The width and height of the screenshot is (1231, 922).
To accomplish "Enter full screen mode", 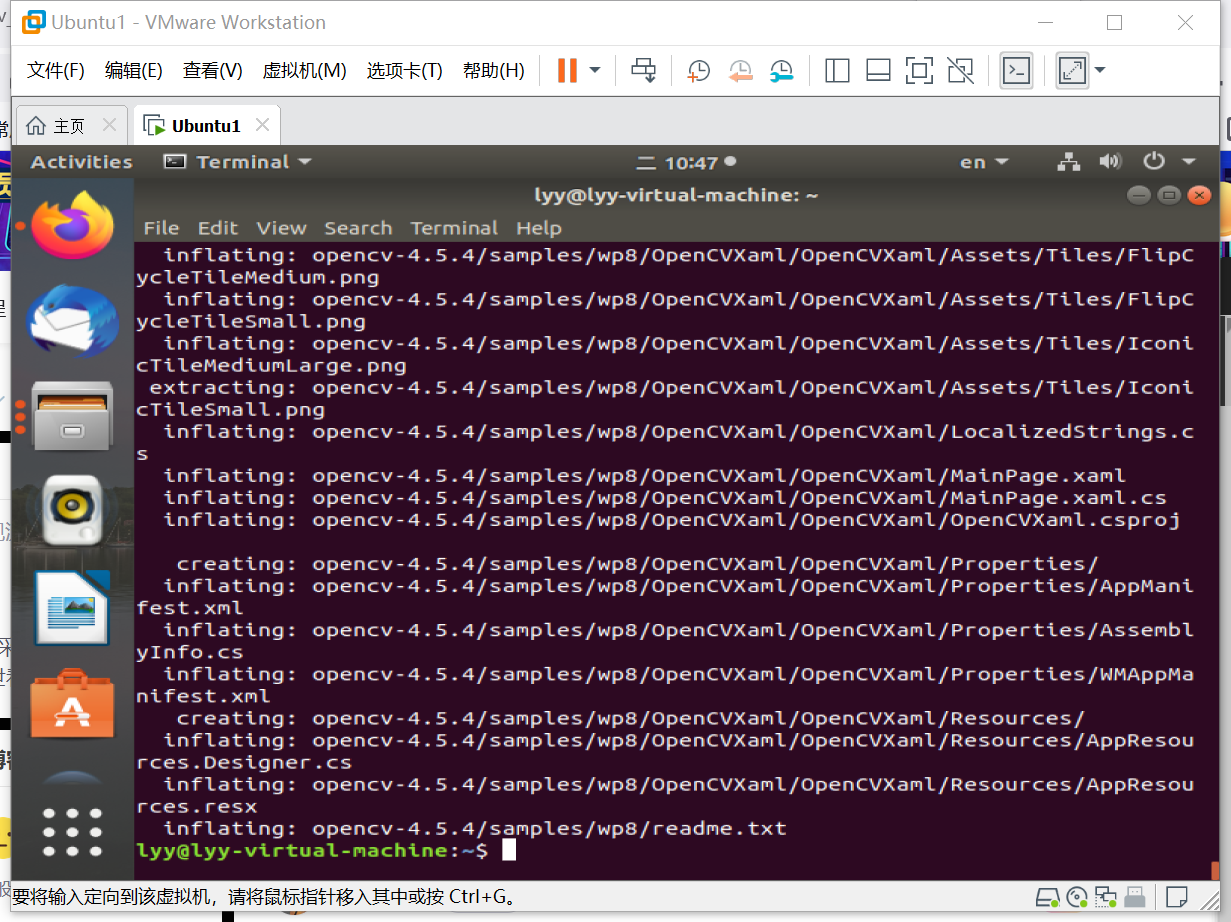I will pyautogui.click(x=919, y=70).
